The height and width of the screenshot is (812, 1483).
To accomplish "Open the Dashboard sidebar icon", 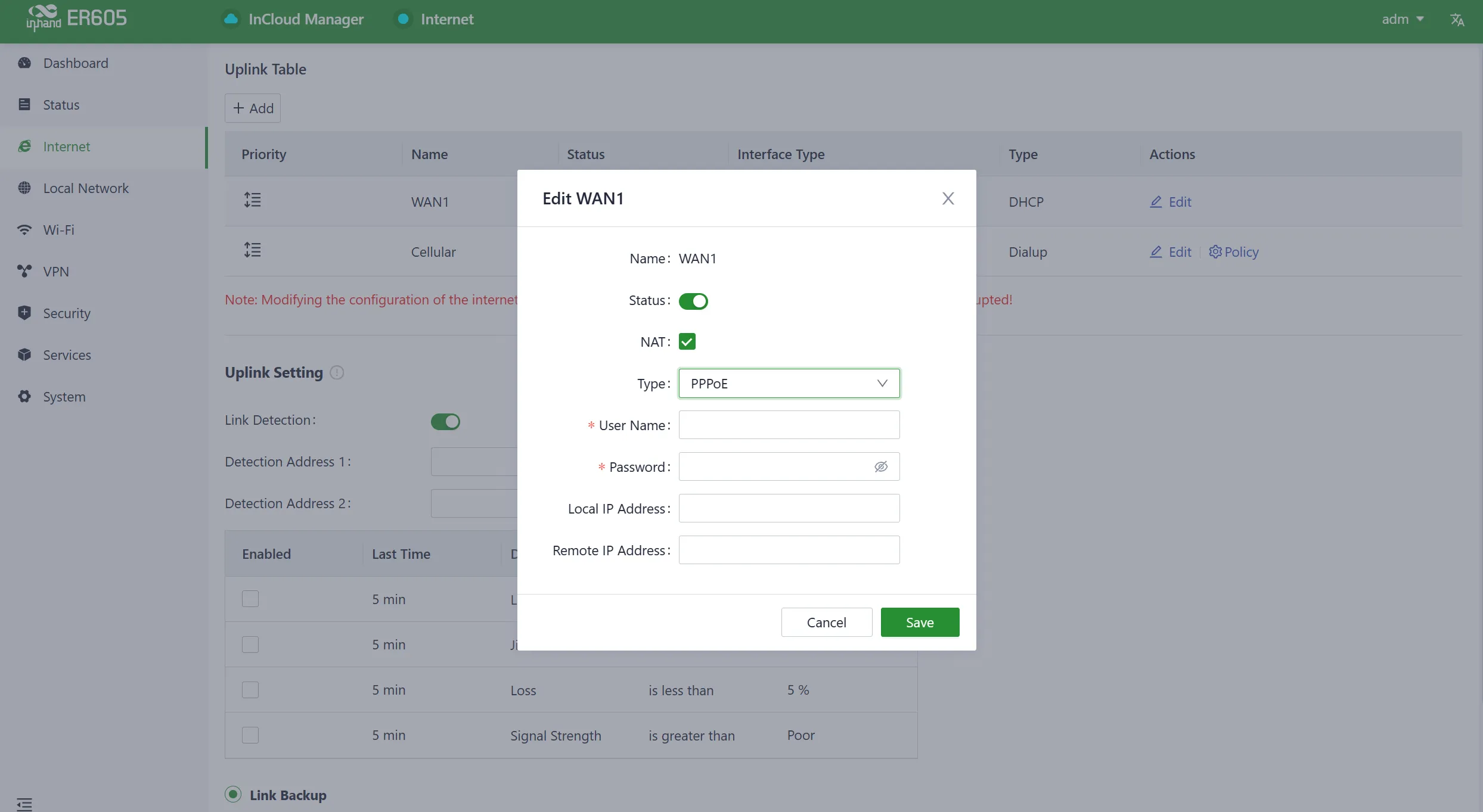I will click(x=24, y=63).
